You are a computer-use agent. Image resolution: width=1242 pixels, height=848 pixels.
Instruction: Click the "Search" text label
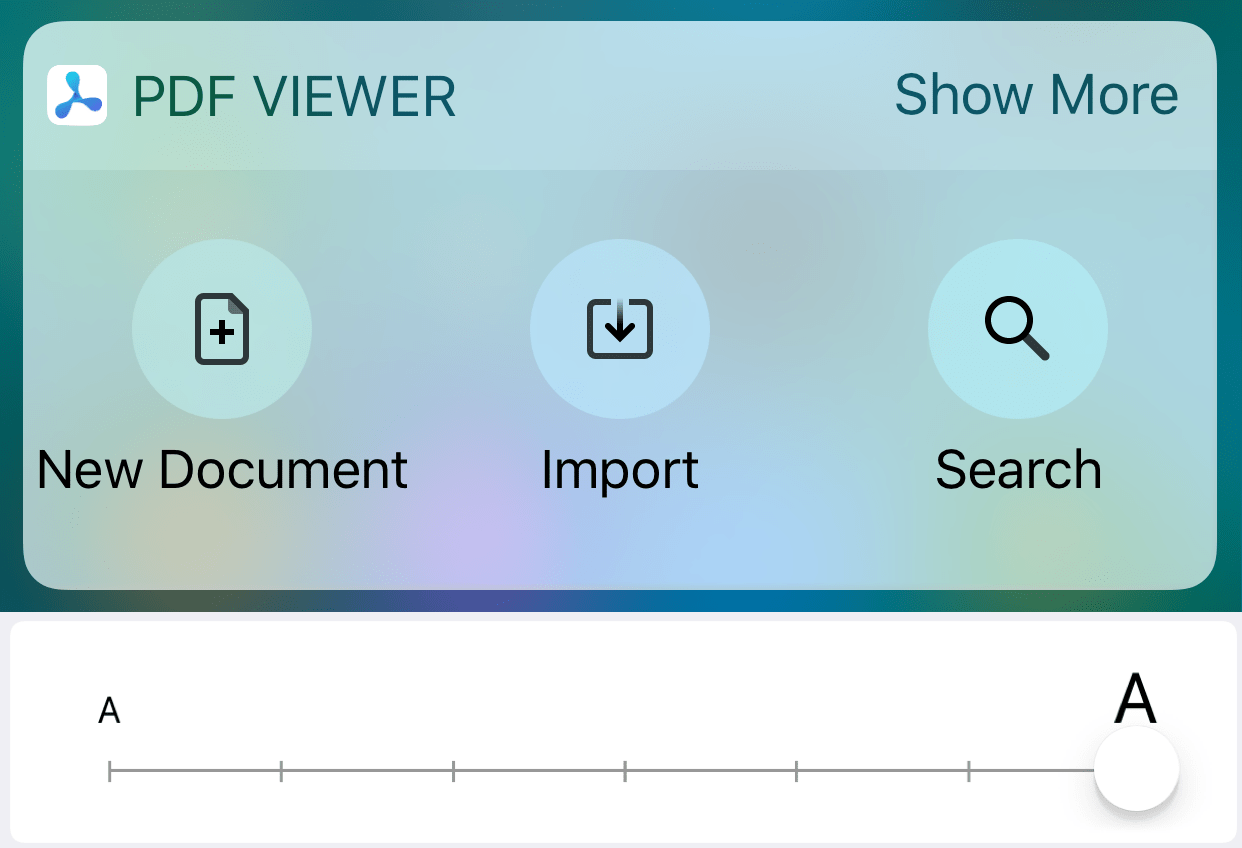pos(1018,470)
